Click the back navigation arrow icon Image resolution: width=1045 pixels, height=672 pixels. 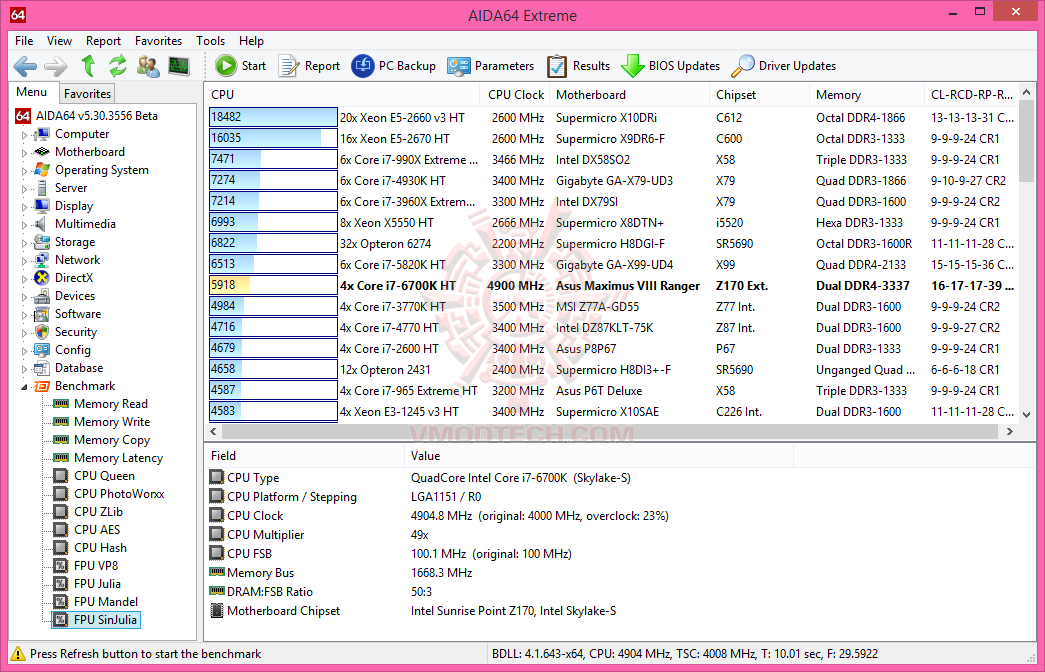25,66
